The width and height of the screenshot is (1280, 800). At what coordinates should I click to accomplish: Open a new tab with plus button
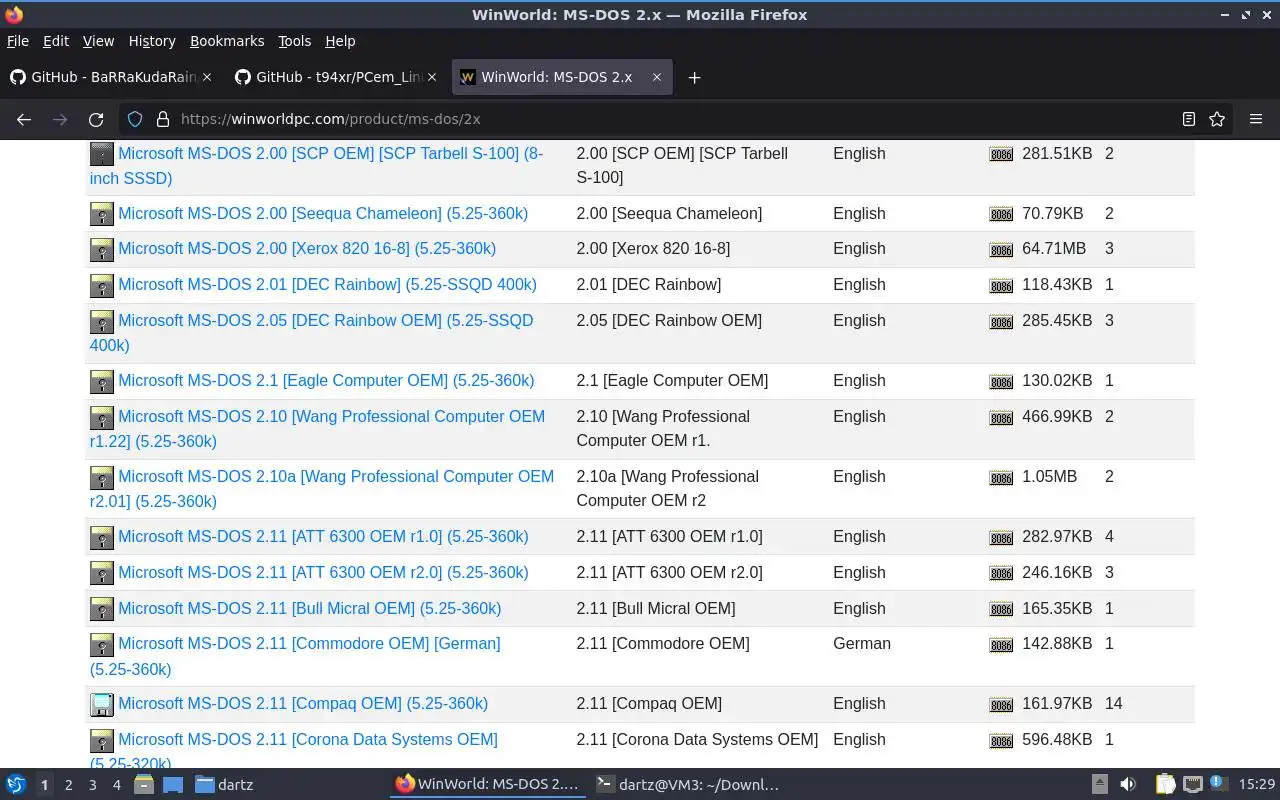coord(694,77)
